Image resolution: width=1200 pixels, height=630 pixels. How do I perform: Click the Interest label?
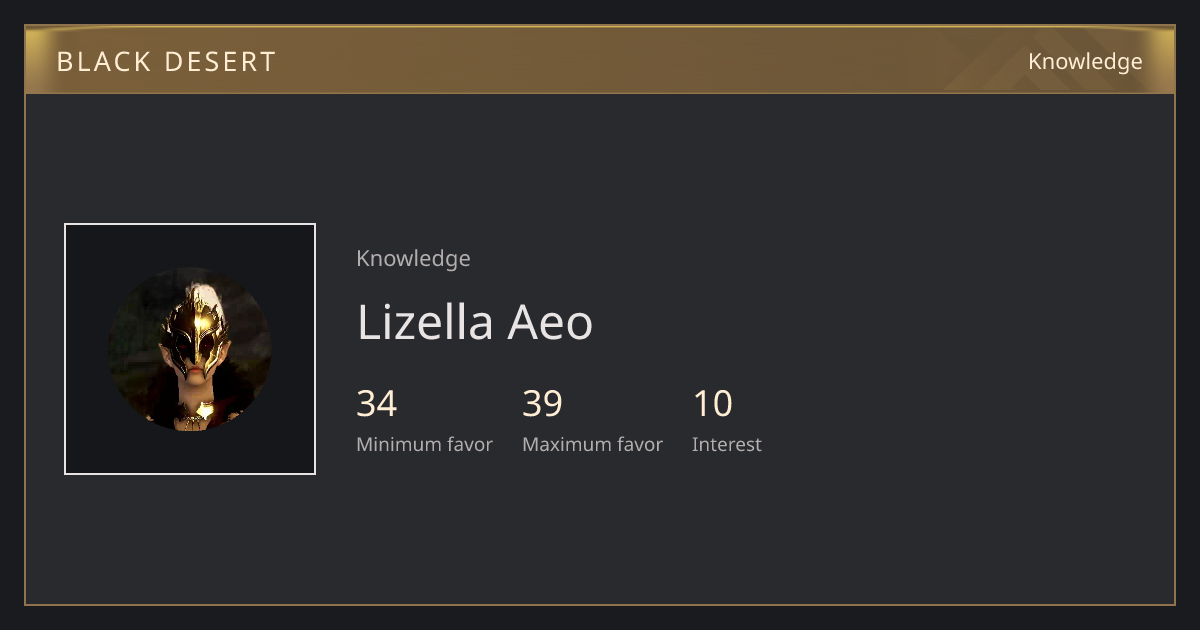(x=727, y=444)
